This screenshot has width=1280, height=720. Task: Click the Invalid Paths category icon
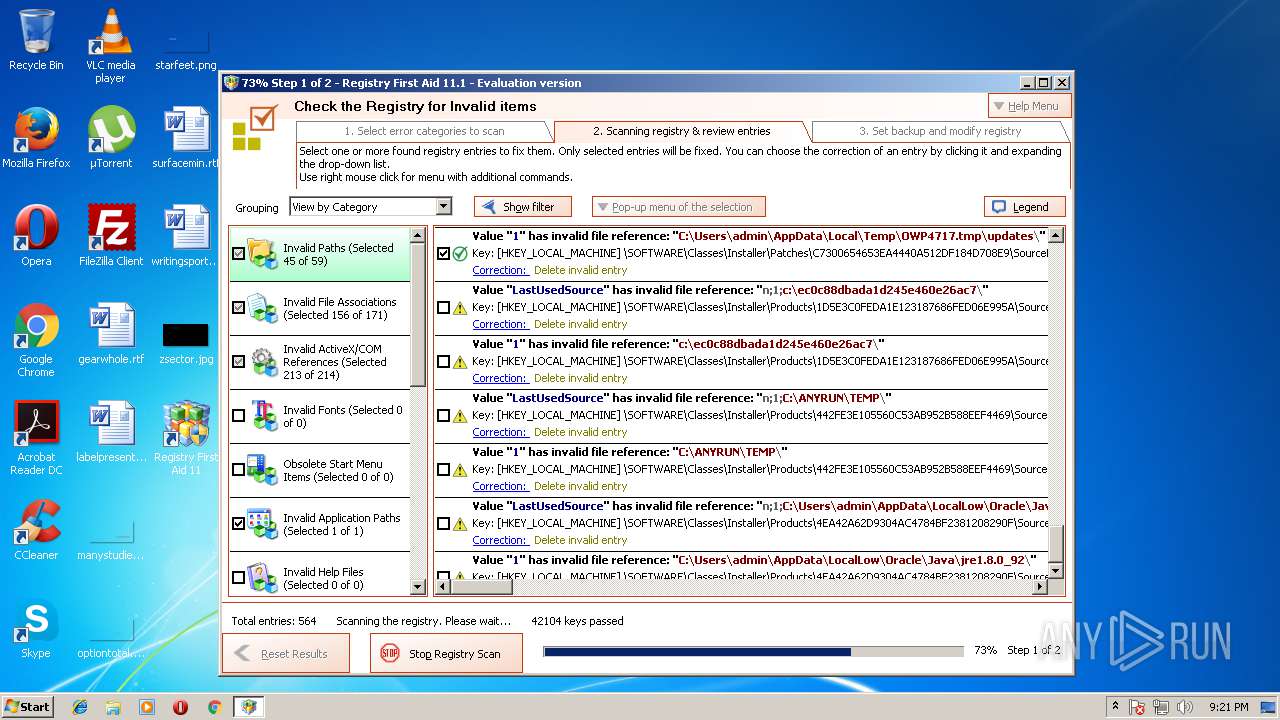(263, 254)
